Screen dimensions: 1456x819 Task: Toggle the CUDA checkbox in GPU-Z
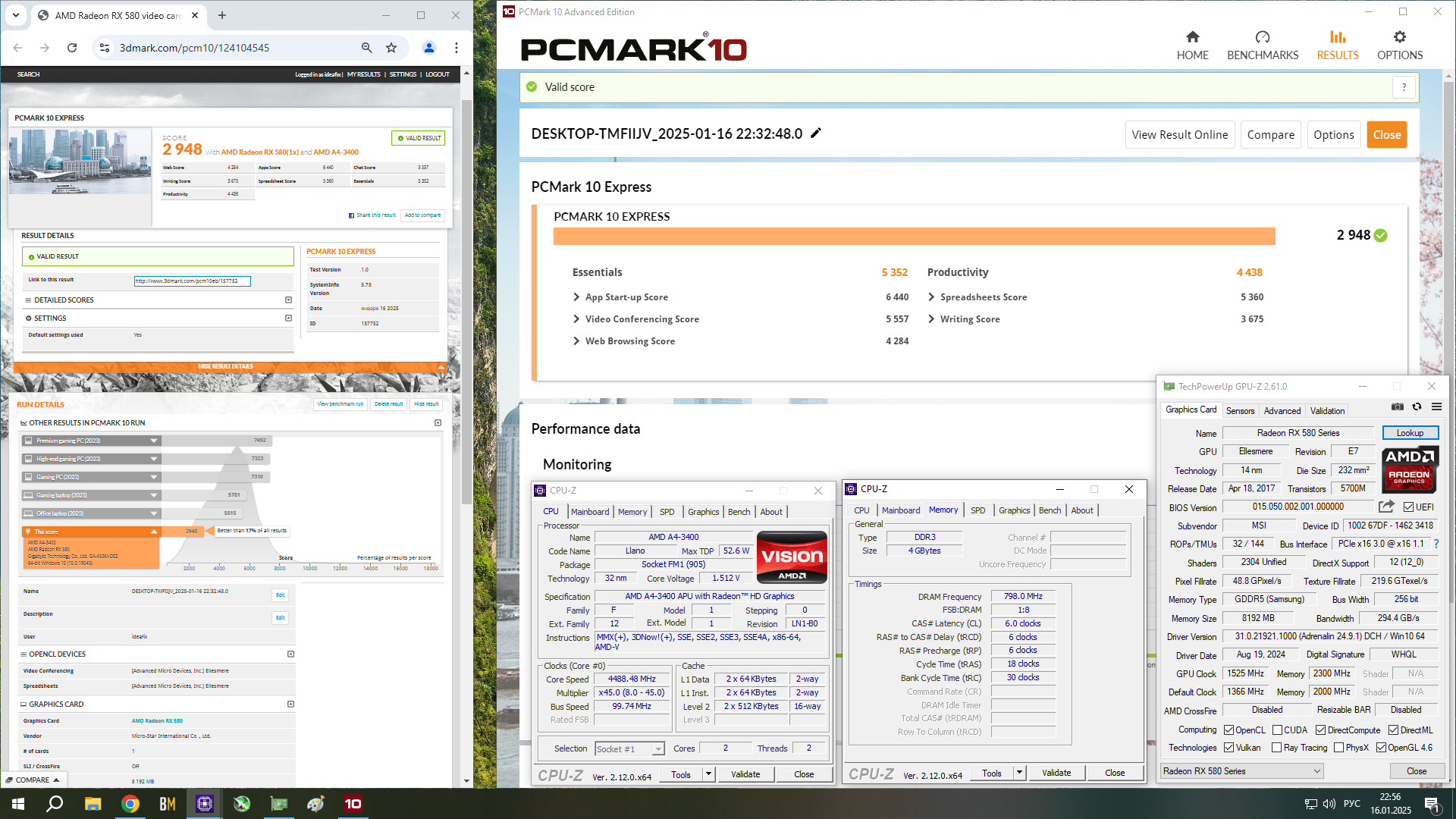[x=1277, y=730]
